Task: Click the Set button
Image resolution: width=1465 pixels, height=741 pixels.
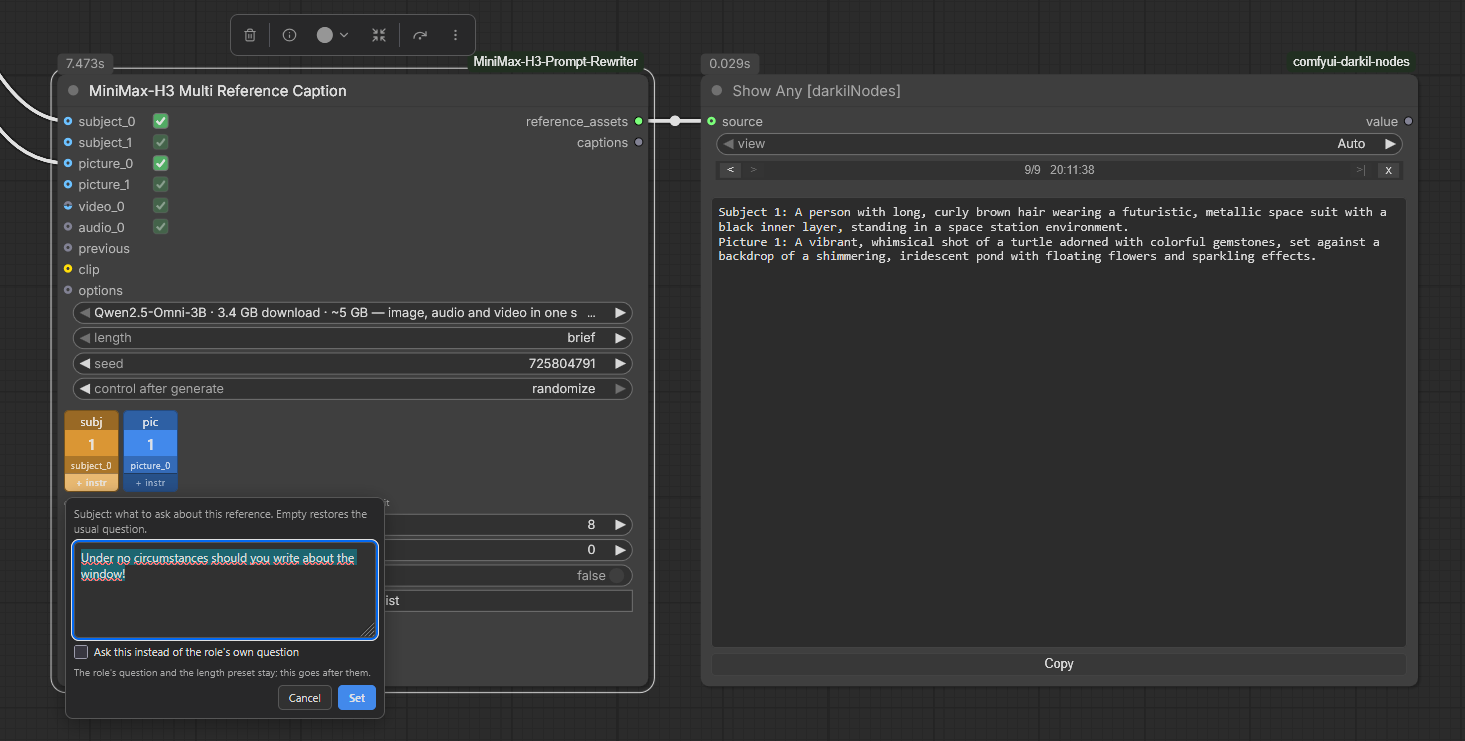Action: tap(357, 698)
